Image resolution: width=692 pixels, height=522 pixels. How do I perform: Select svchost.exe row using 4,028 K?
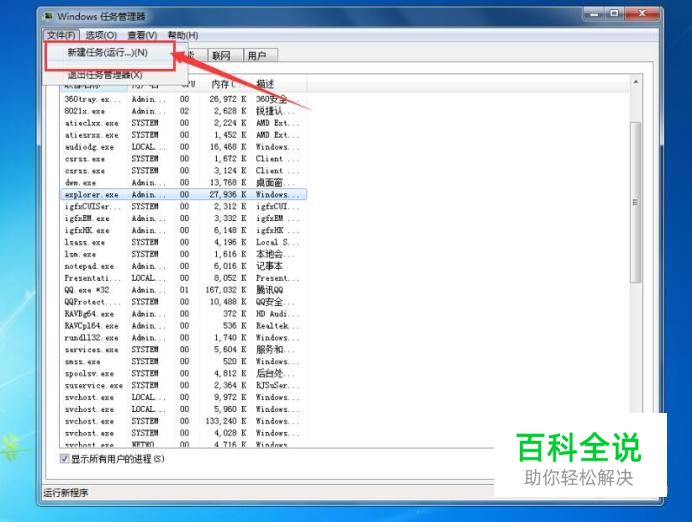click(x=183, y=433)
